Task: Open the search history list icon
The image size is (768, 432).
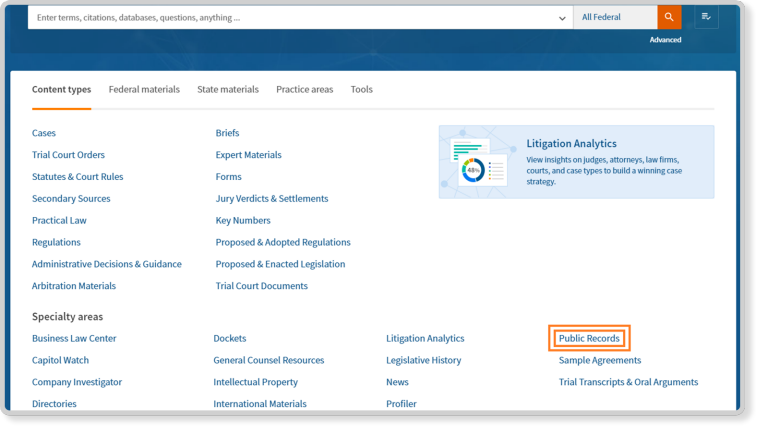Action: click(x=706, y=17)
